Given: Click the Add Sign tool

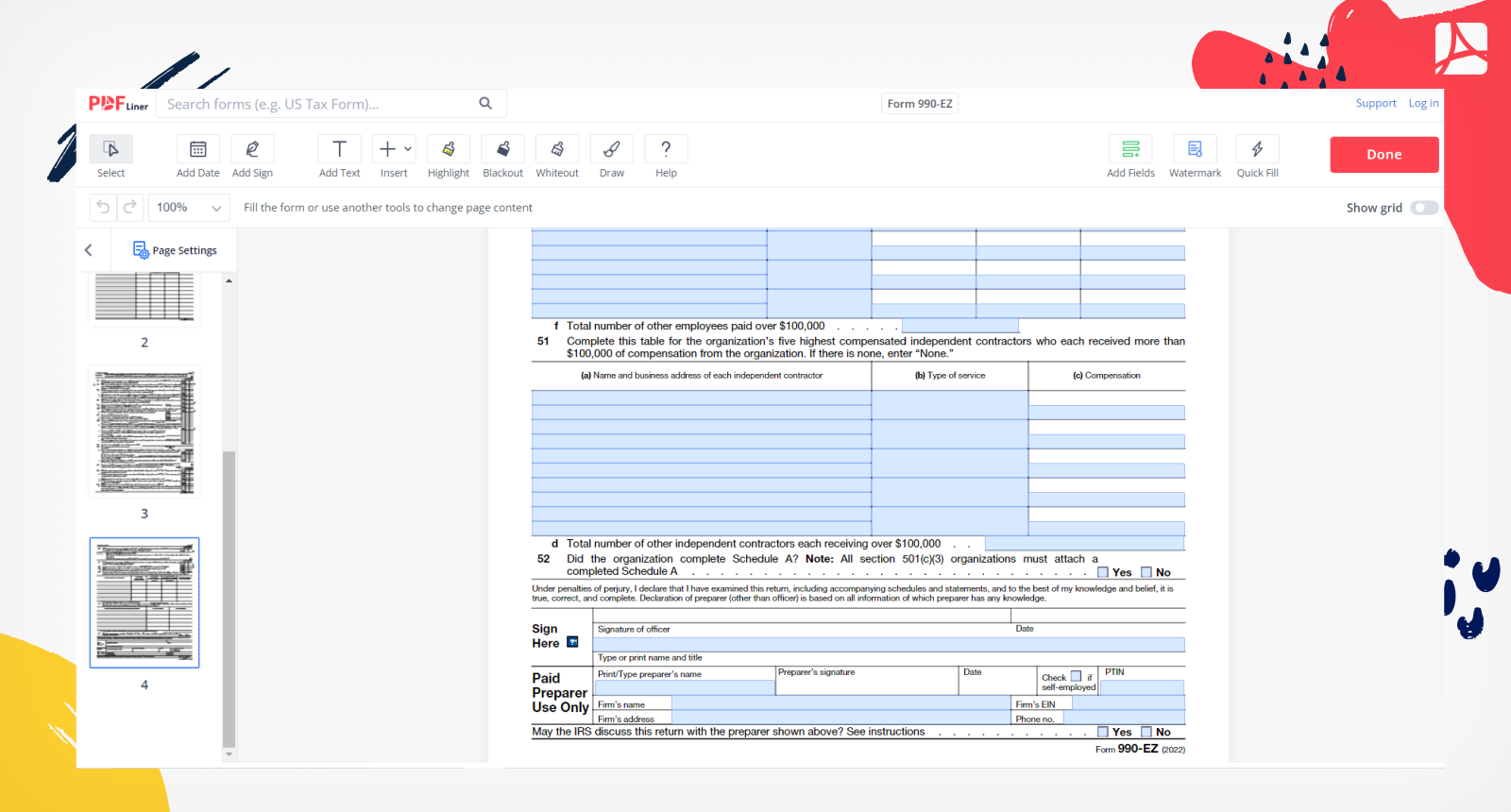Looking at the screenshot, I should [252, 150].
